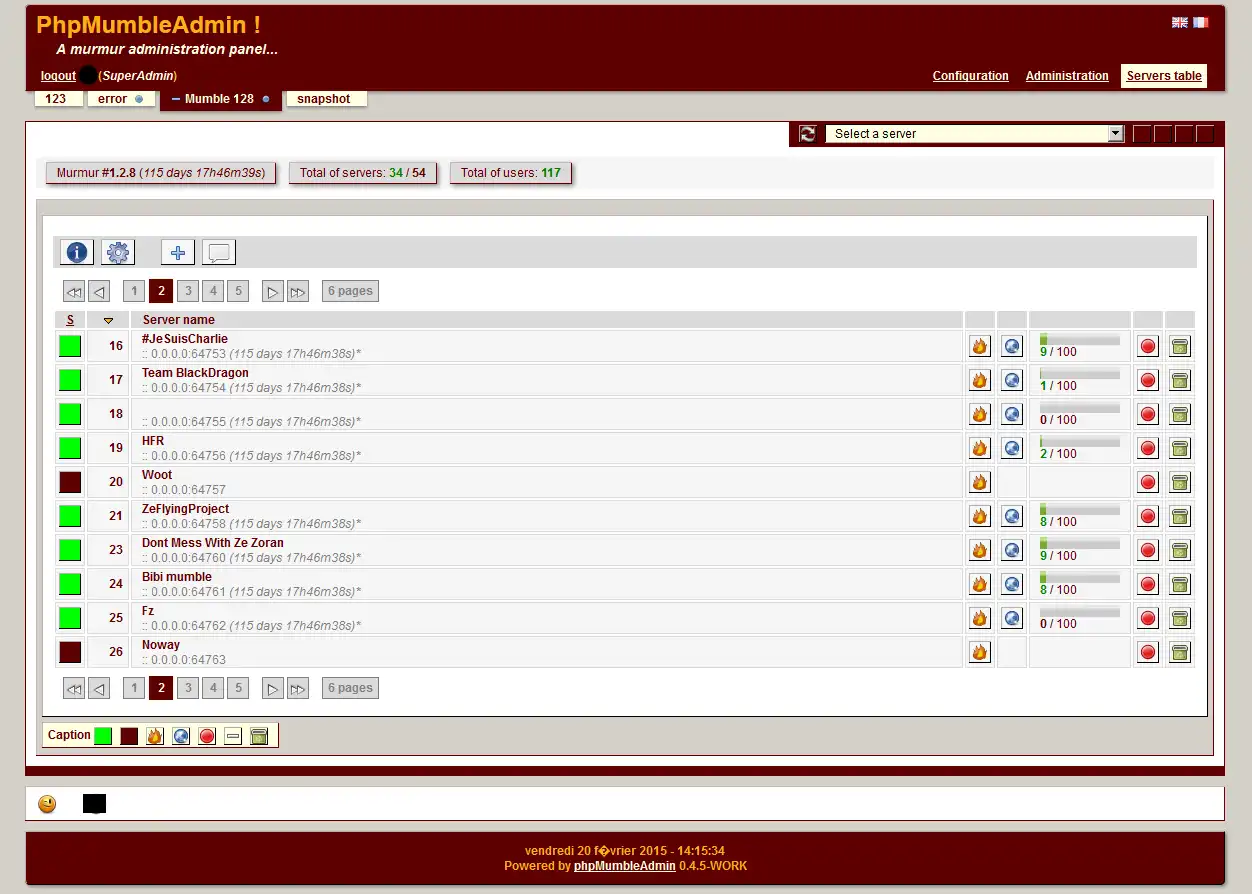Sort by the S status column header
The width and height of the screenshot is (1252, 894).
tap(70, 320)
